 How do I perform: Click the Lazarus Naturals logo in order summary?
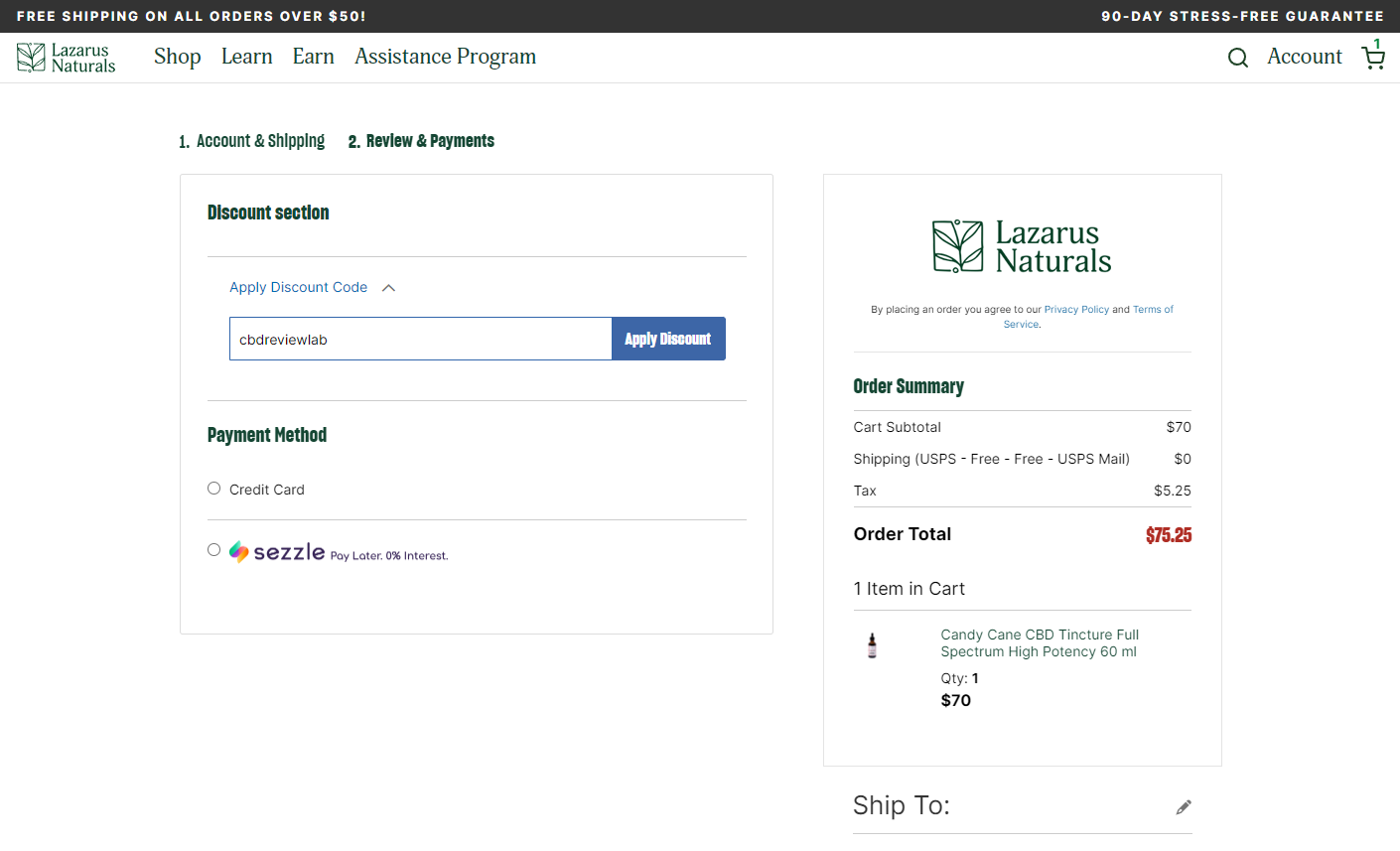click(1022, 246)
